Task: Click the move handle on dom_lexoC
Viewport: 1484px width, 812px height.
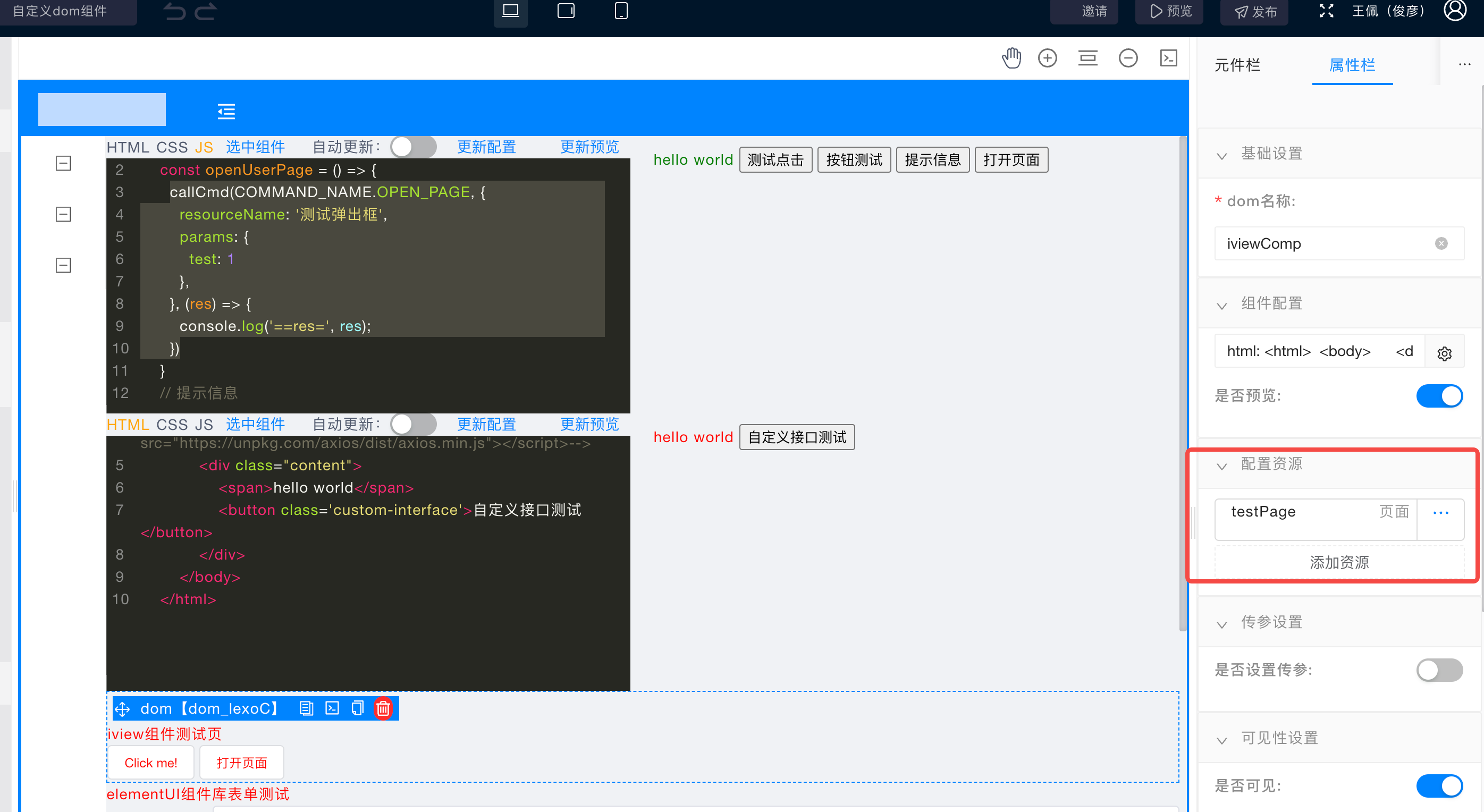Action: [x=123, y=709]
